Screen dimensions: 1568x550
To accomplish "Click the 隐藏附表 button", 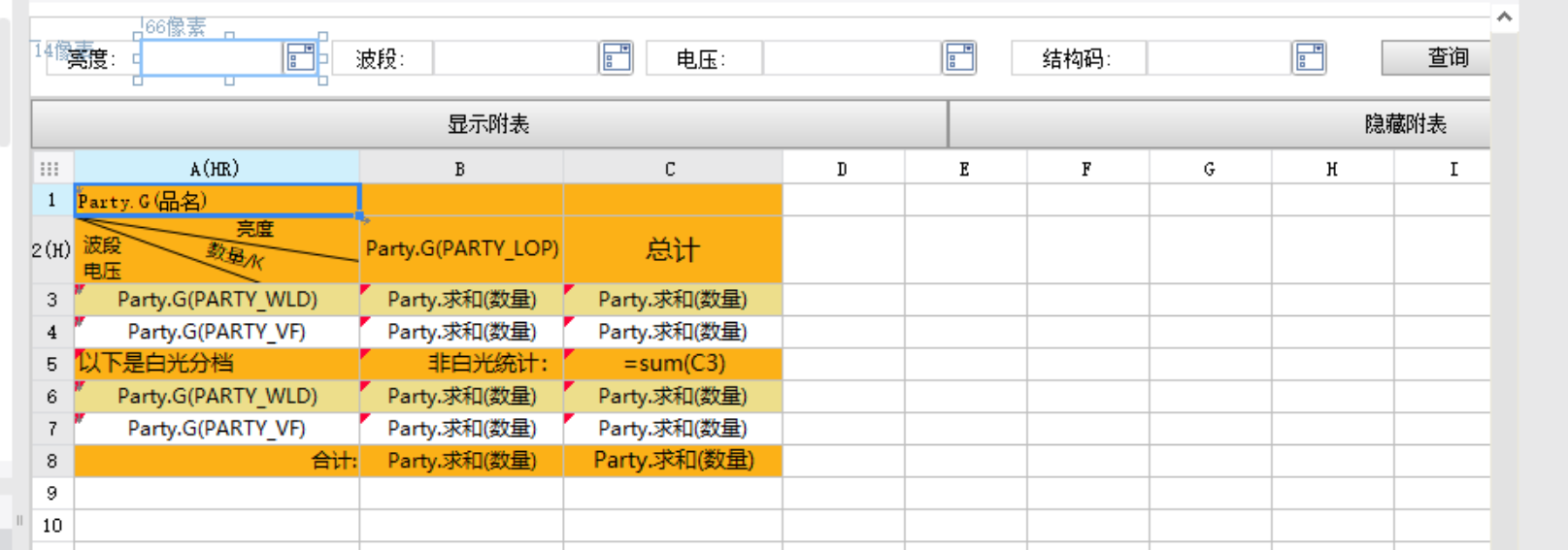I will click(x=1219, y=124).
